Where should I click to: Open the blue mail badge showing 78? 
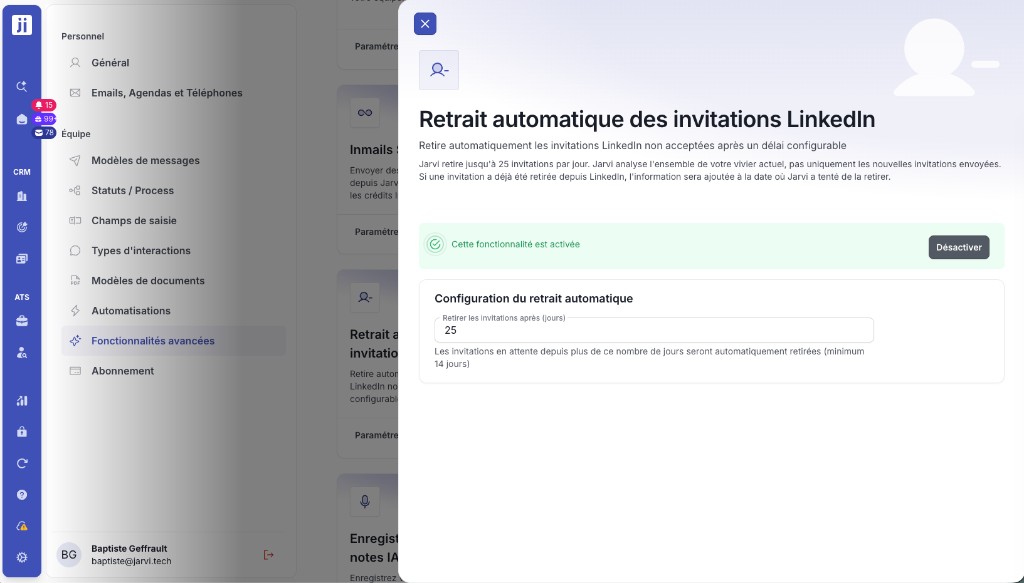(44, 133)
